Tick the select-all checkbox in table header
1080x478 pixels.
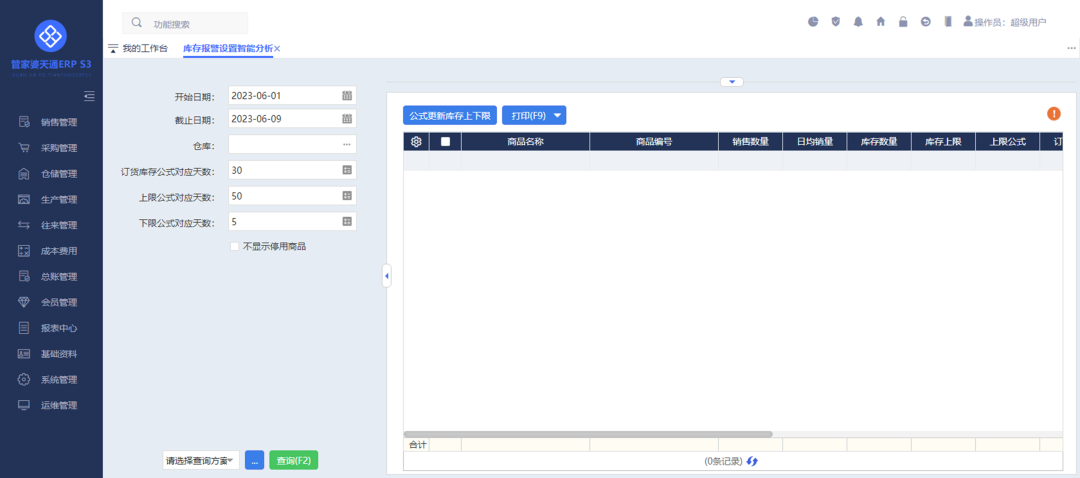445,142
